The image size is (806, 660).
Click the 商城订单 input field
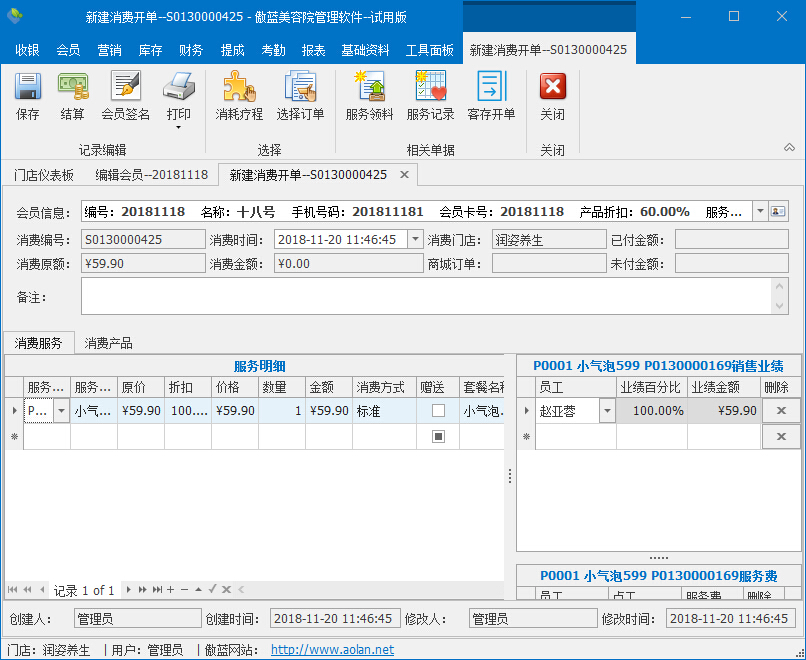tap(549, 264)
